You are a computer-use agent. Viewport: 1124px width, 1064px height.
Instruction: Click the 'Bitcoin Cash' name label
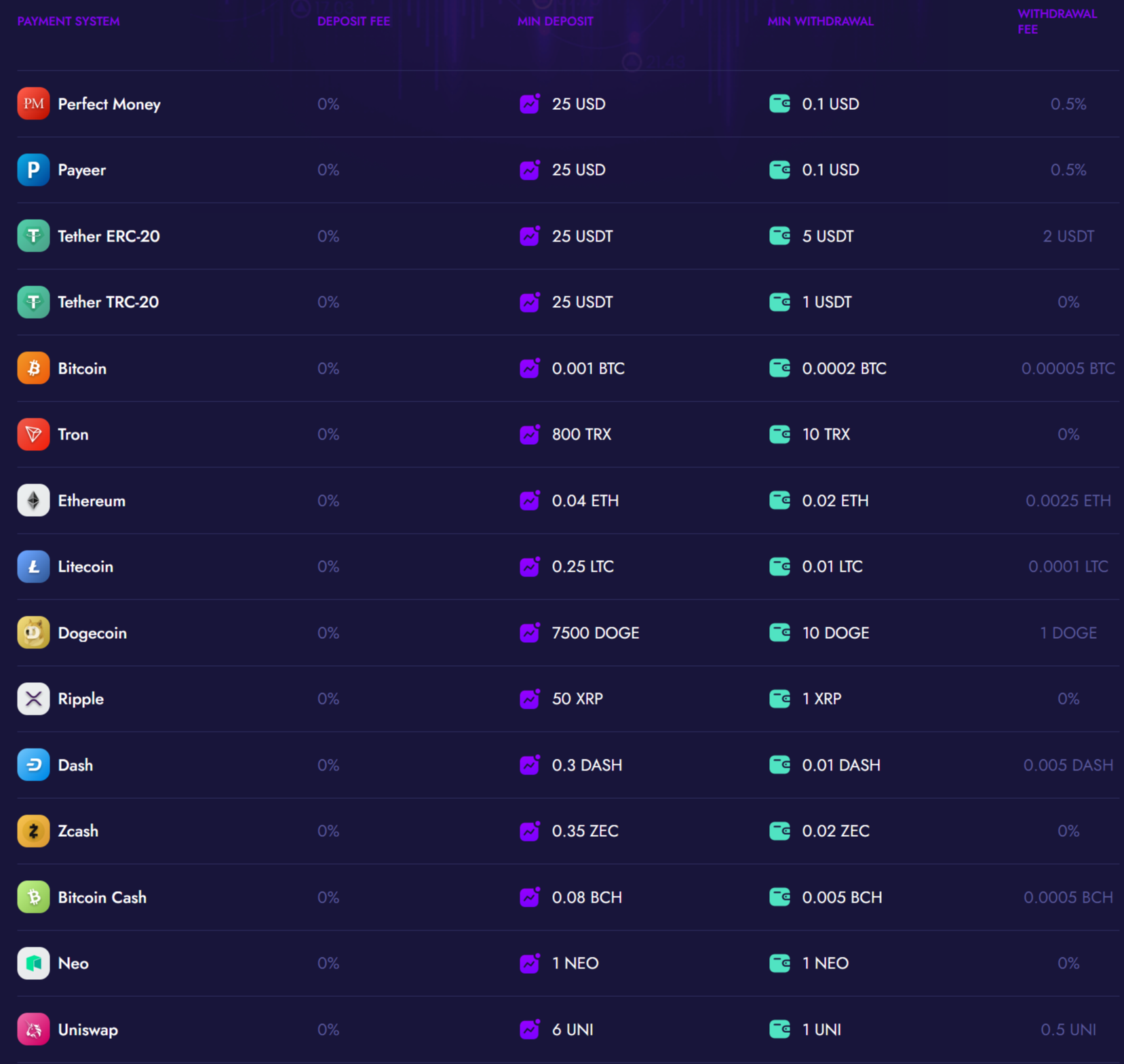(x=102, y=897)
